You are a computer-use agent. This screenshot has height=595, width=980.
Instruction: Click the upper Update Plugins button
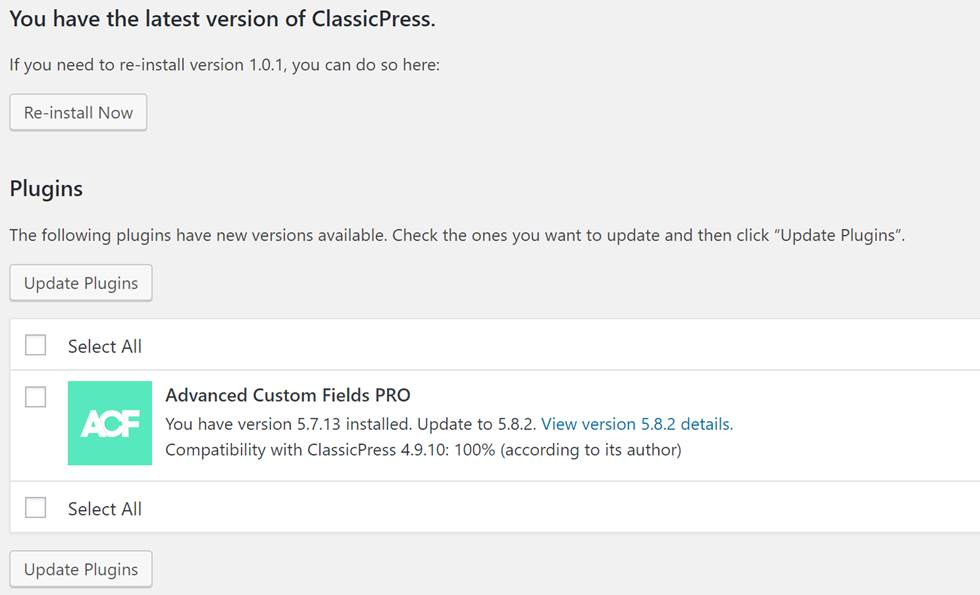pyautogui.click(x=80, y=283)
